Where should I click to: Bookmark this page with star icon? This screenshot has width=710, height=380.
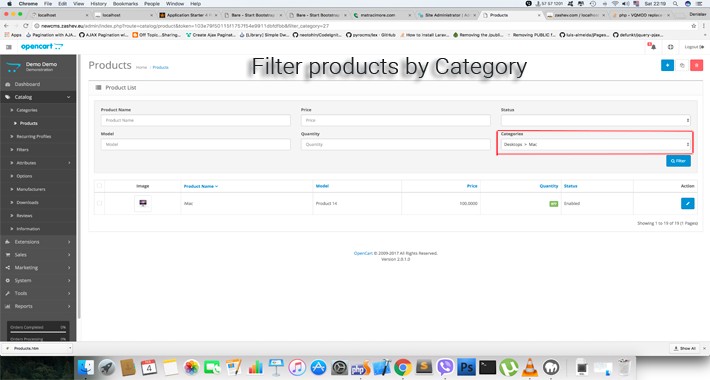(x=694, y=26)
